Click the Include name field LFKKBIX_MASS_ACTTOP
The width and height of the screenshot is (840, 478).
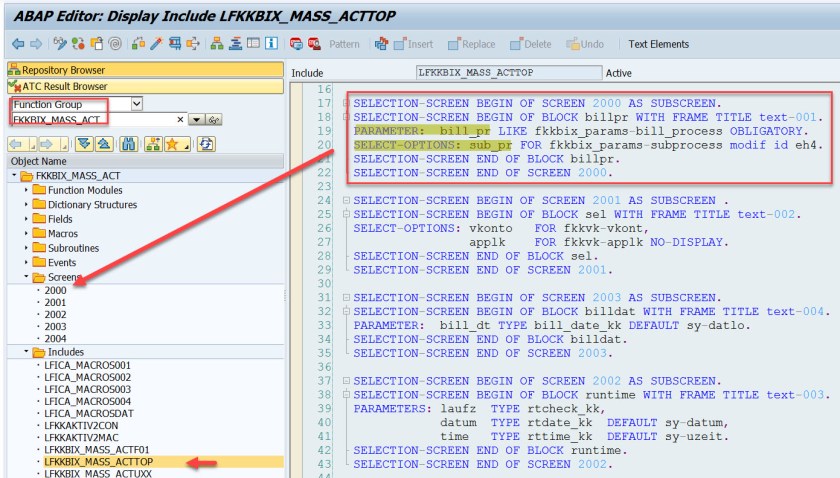point(509,72)
